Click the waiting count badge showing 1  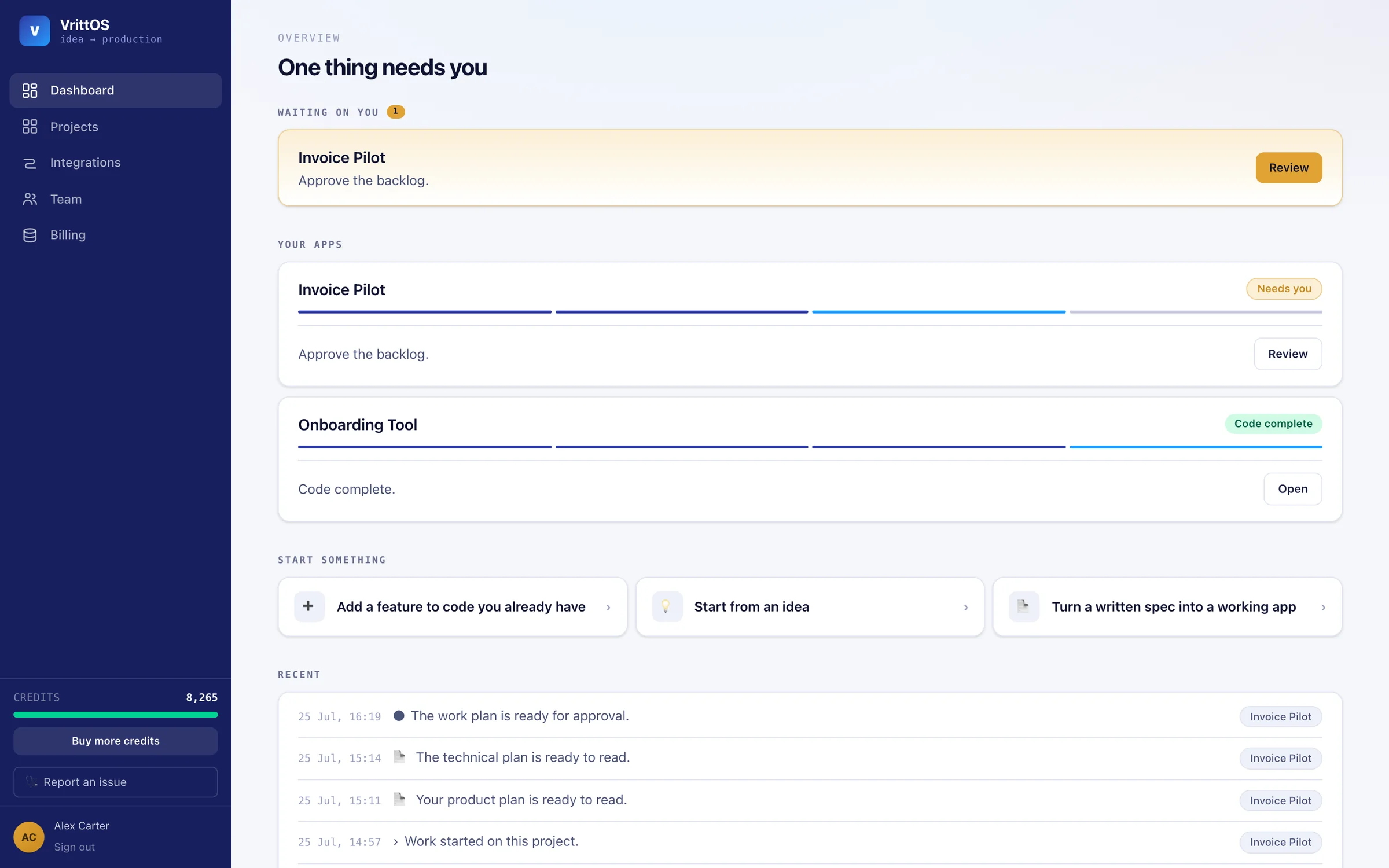tap(396, 112)
